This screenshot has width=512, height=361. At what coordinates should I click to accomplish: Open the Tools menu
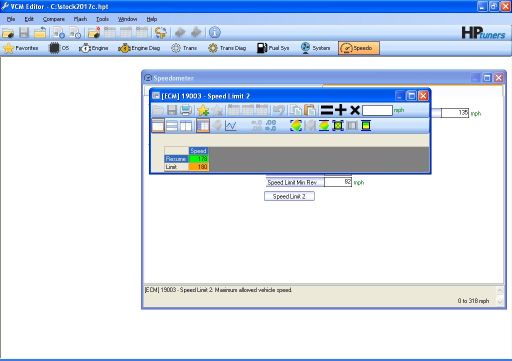[102, 19]
